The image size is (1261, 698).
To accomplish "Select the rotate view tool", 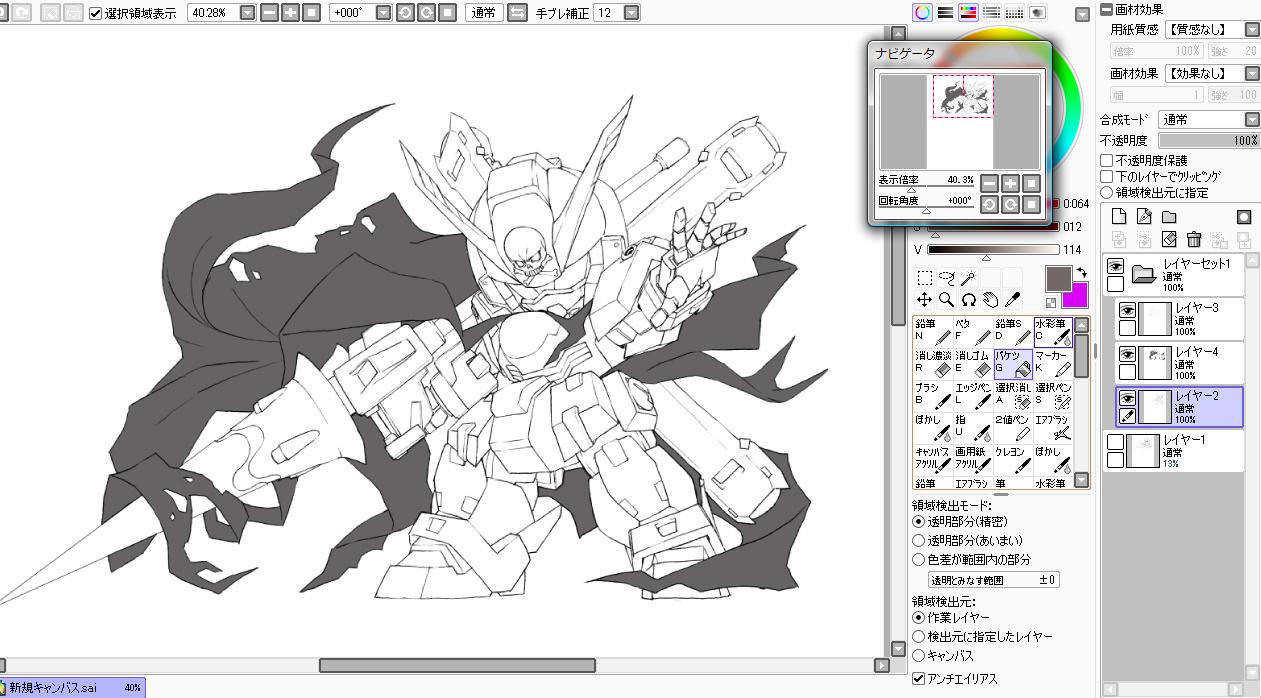I will pyautogui.click(x=969, y=299).
